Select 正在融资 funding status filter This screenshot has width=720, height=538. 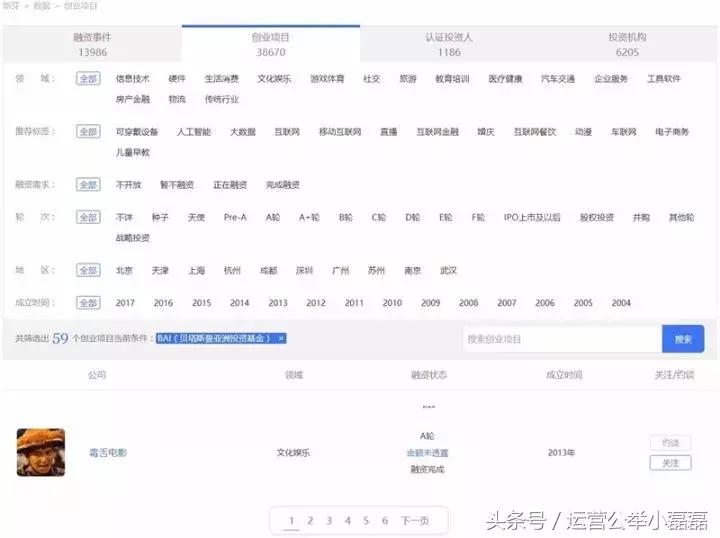click(230, 185)
